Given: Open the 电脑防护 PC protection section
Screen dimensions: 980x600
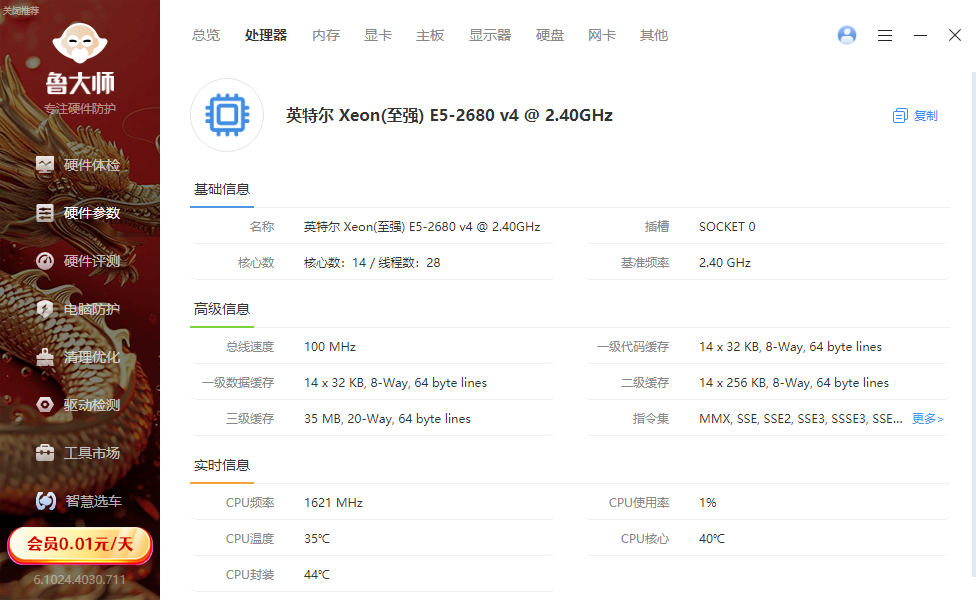Looking at the screenshot, I should pos(79,309).
